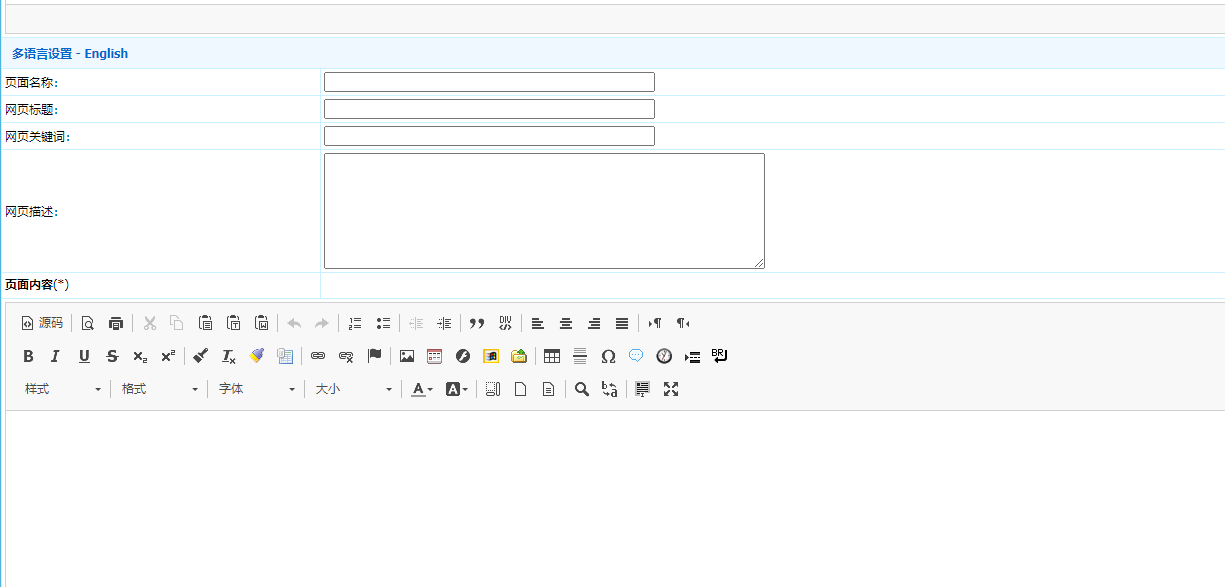
Task: Click into the 网页描述 textarea
Action: tap(544, 211)
